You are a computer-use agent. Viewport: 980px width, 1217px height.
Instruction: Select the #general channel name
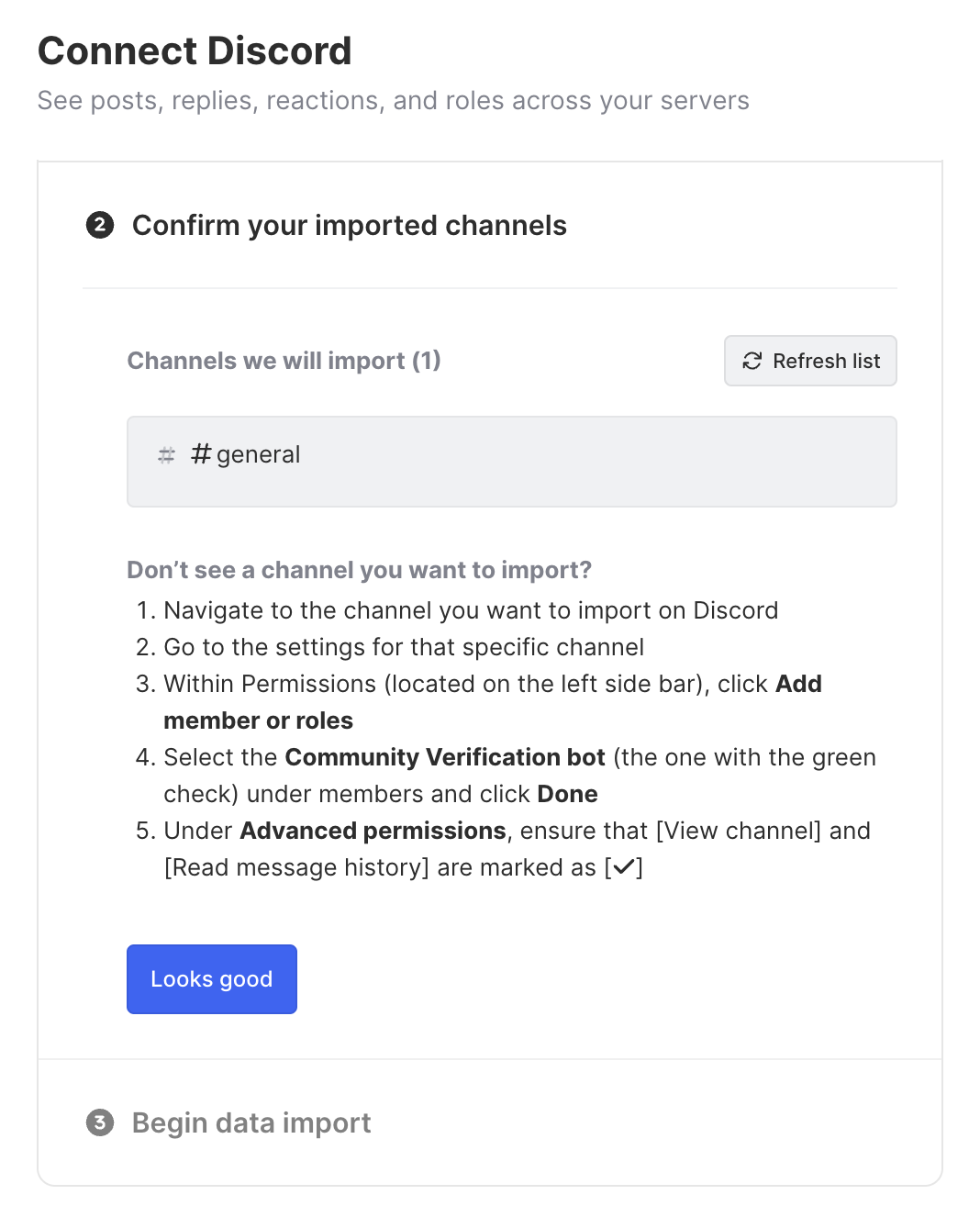(246, 454)
